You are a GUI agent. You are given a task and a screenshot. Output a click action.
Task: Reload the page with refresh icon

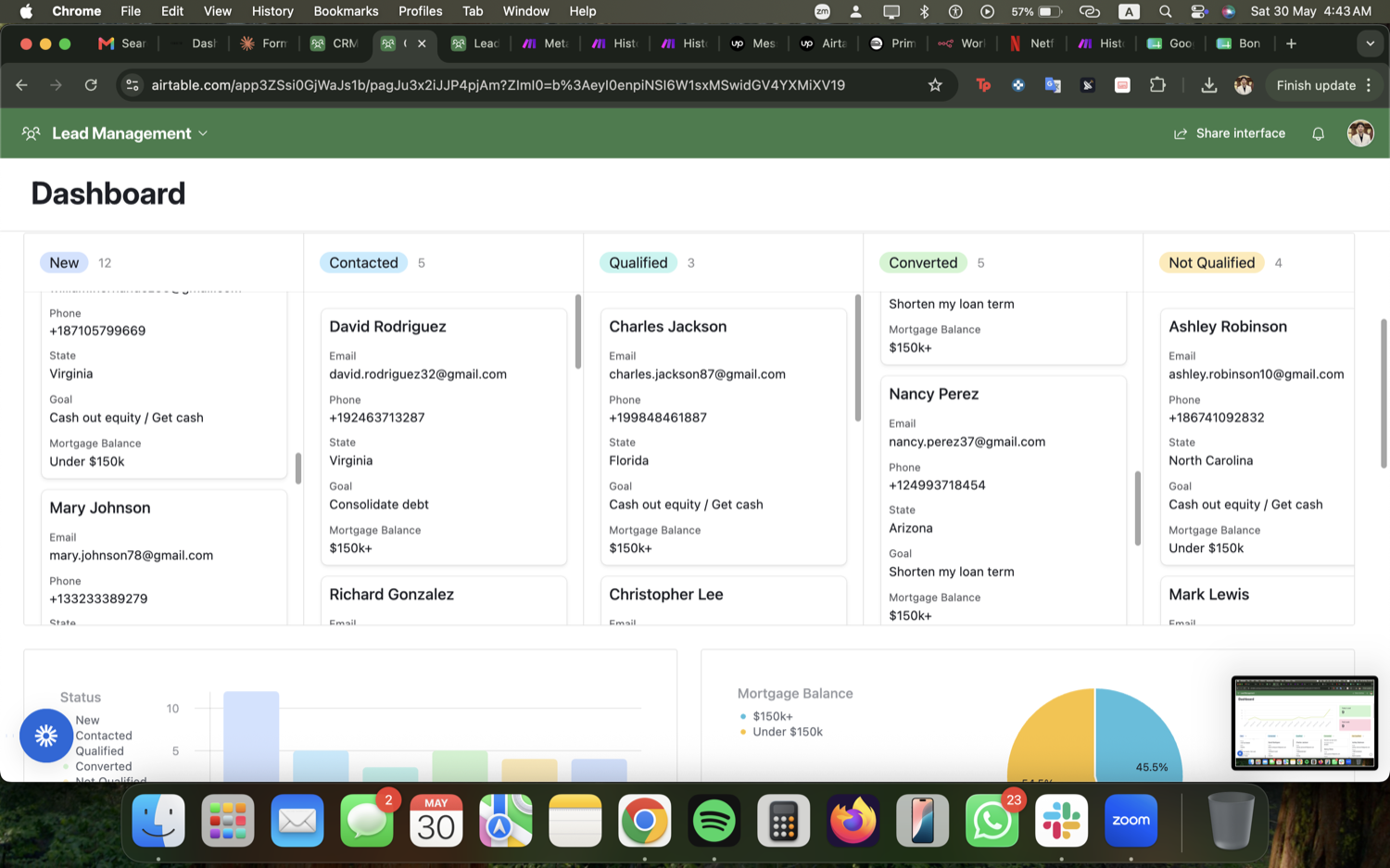(x=91, y=85)
